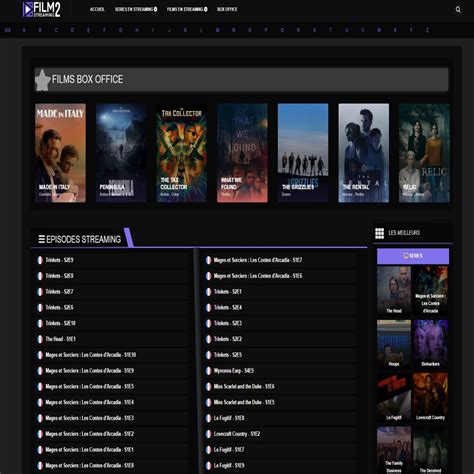This screenshot has width=474, height=474.
Task: Open Trinkets - S2E7 episode
Action: (59, 292)
